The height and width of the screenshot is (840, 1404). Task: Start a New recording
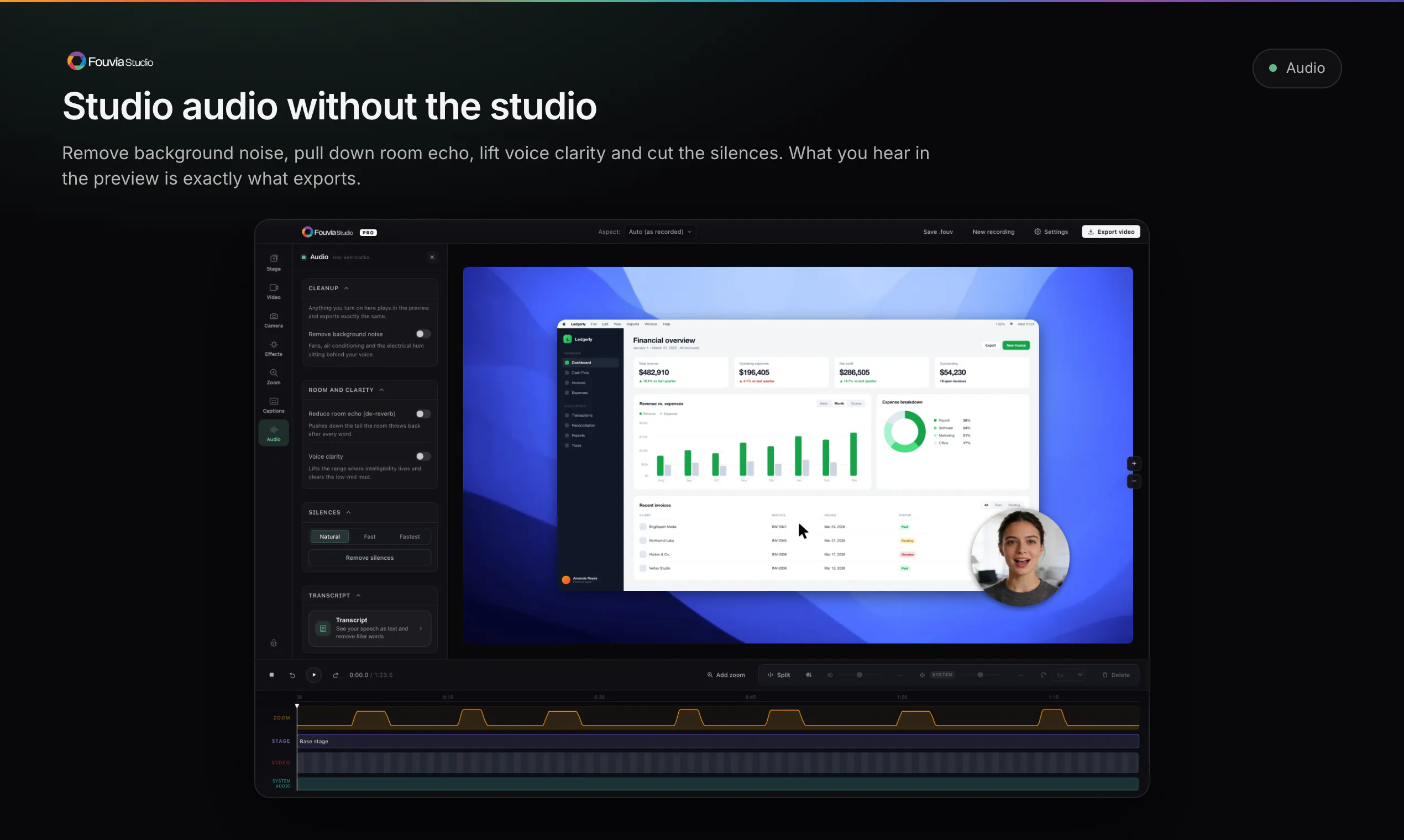[993, 232]
